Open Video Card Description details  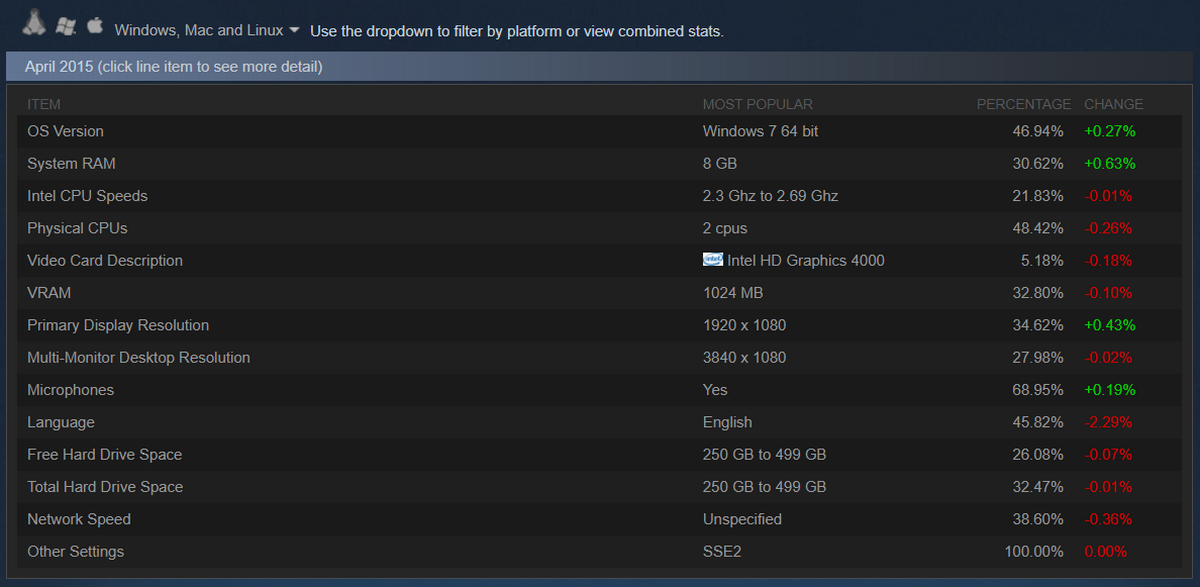coord(600,260)
